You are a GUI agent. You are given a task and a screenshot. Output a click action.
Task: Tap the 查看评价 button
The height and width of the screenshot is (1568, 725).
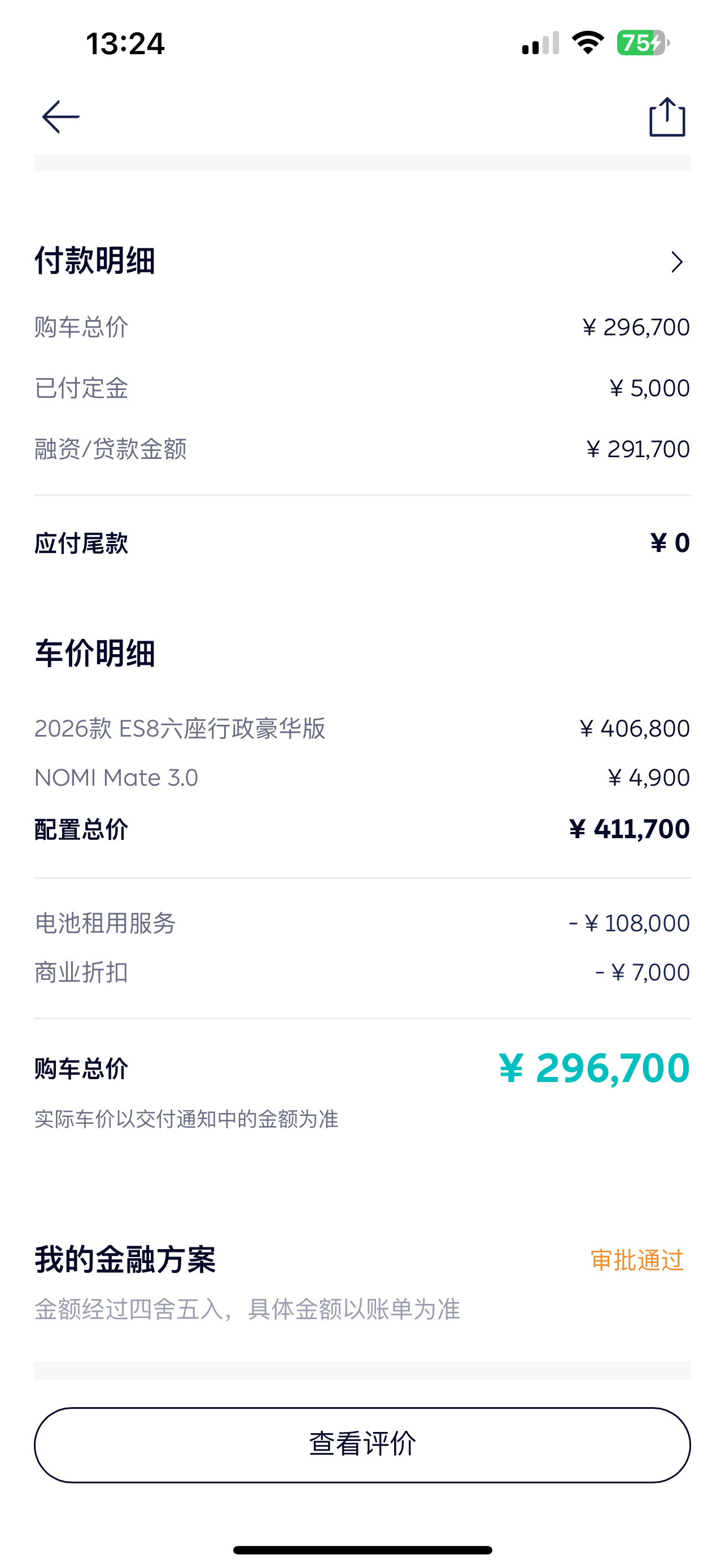(x=362, y=1444)
